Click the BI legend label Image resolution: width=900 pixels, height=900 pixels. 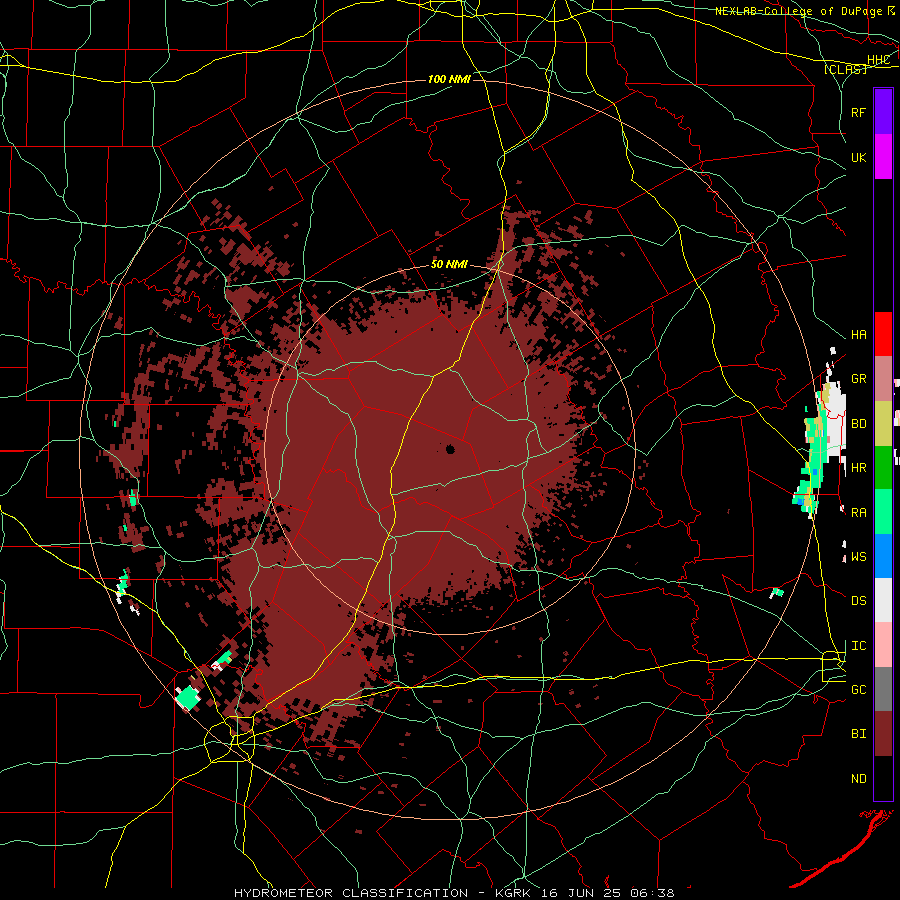click(x=858, y=734)
